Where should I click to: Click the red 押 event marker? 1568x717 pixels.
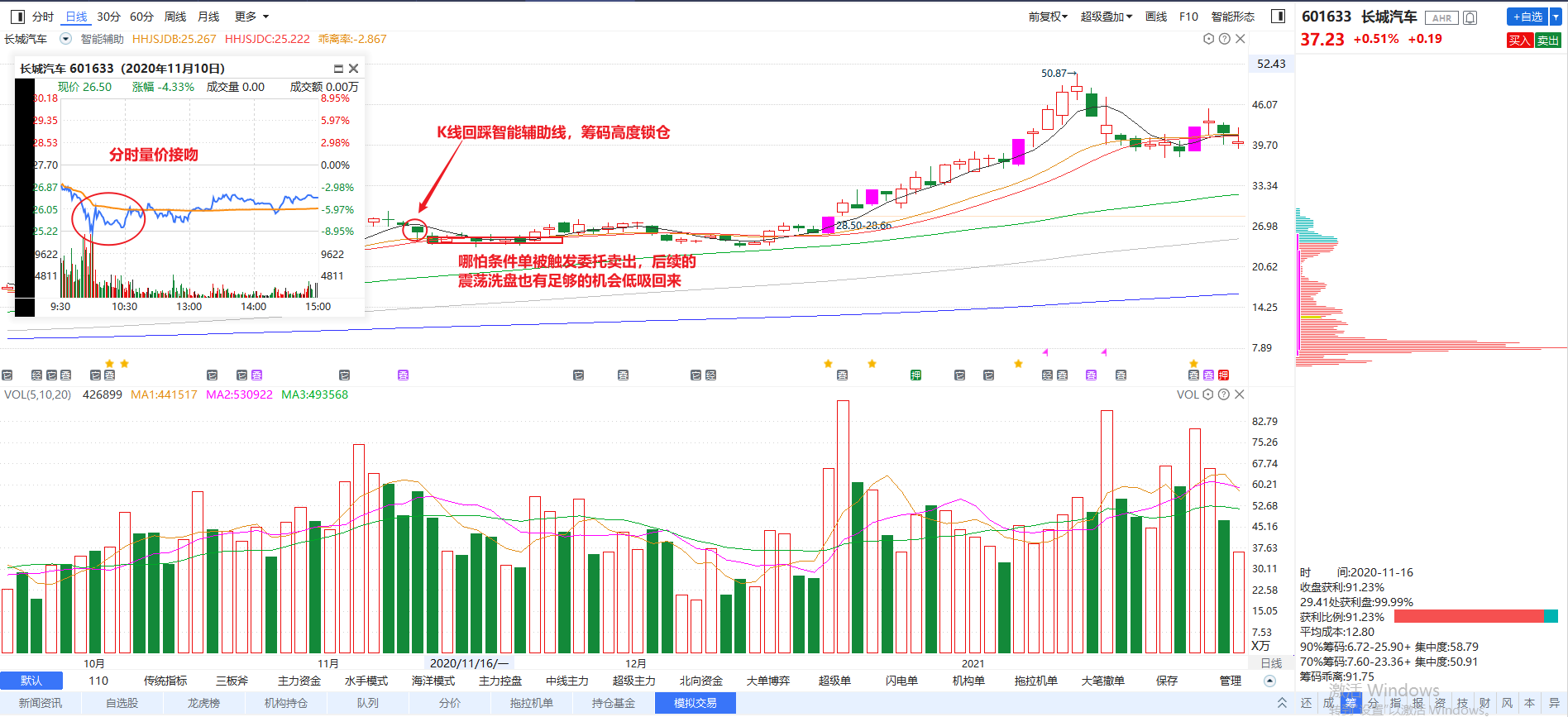coord(1223,375)
